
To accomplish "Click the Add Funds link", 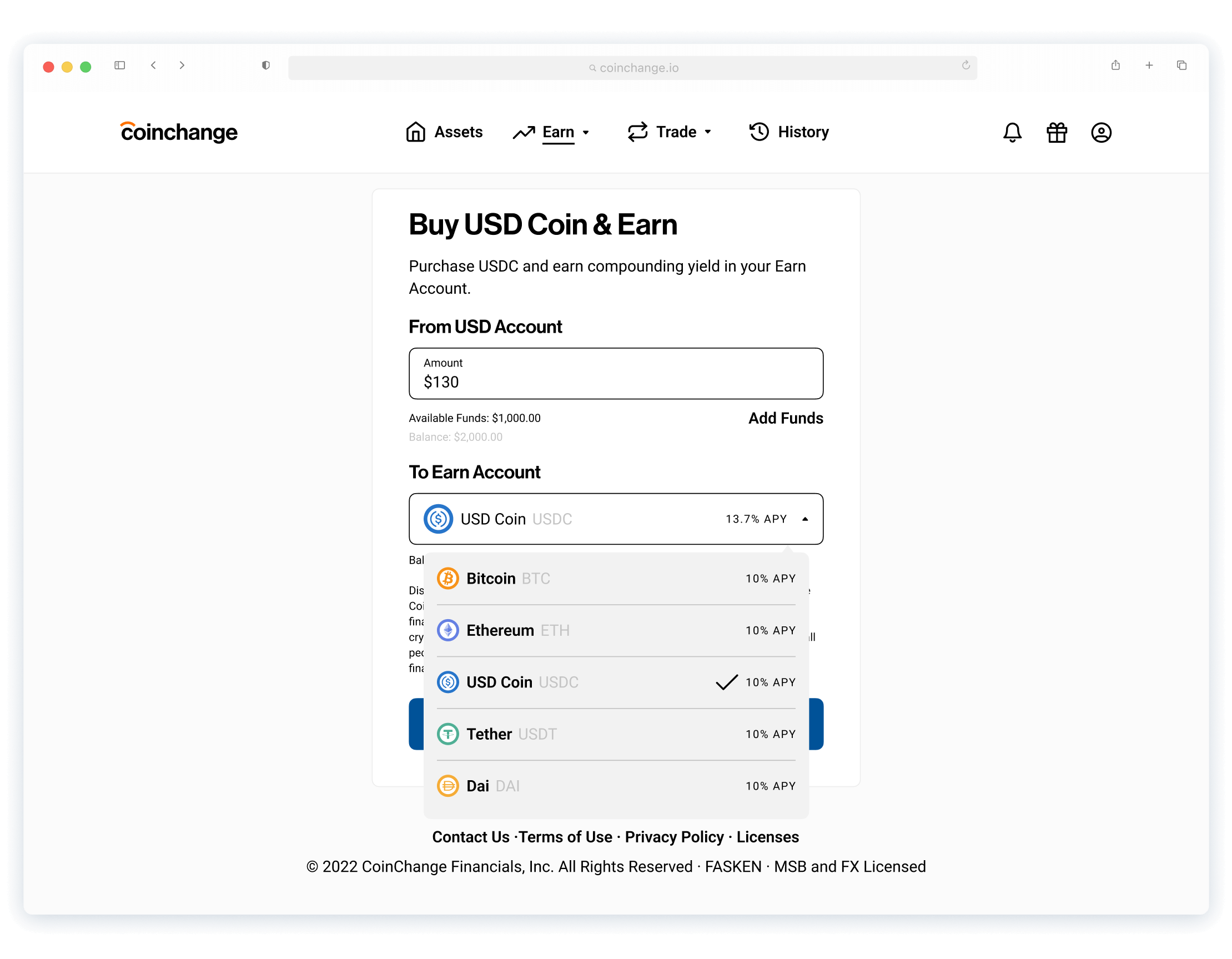I will click(785, 418).
